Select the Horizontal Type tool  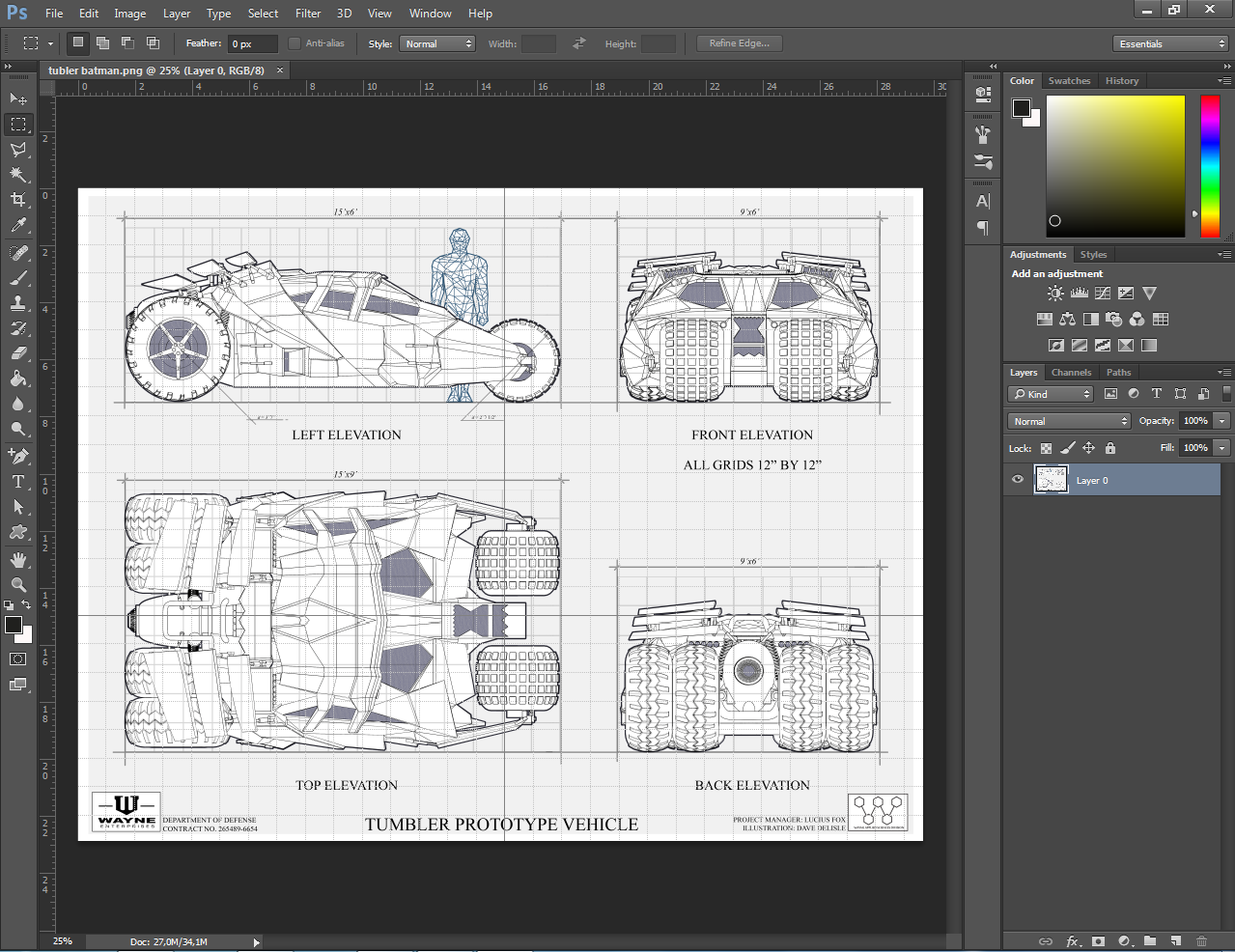pyautogui.click(x=17, y=481)
